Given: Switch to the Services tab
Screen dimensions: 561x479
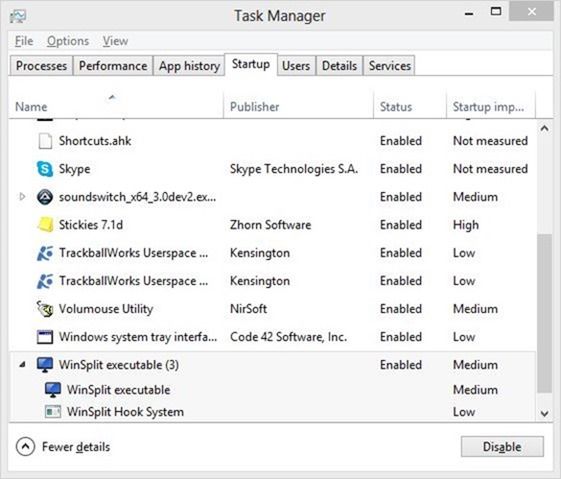Looking at the screenshot, I should click(x=390, y=66).
